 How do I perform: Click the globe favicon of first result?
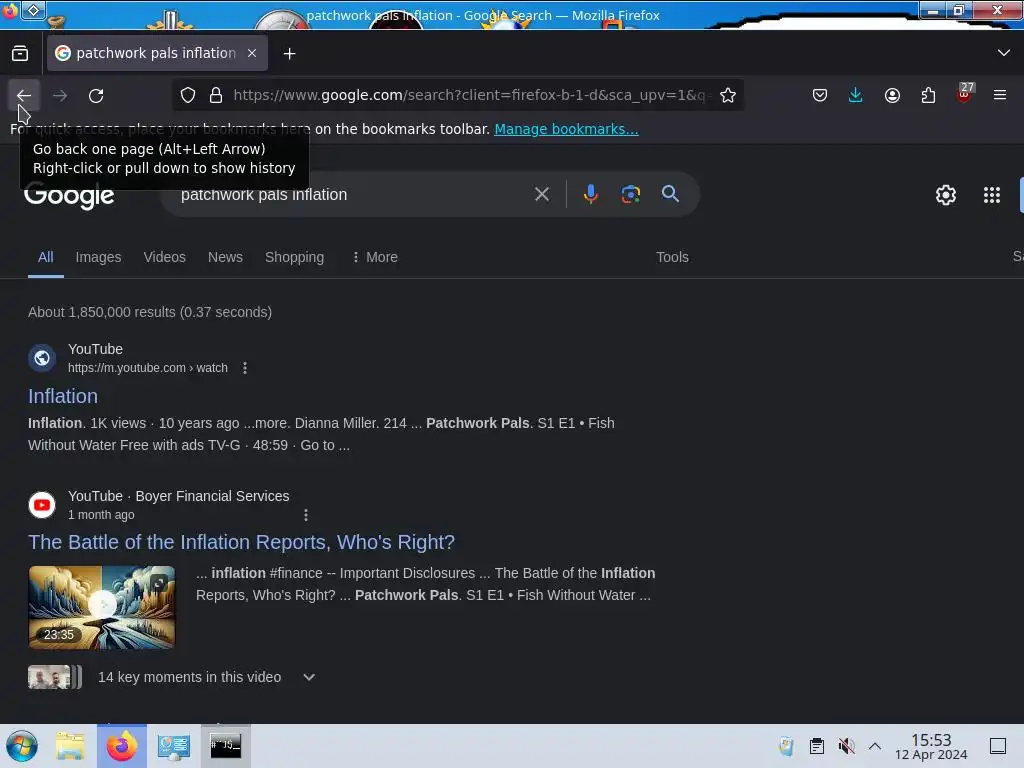(x=42, y=358)
